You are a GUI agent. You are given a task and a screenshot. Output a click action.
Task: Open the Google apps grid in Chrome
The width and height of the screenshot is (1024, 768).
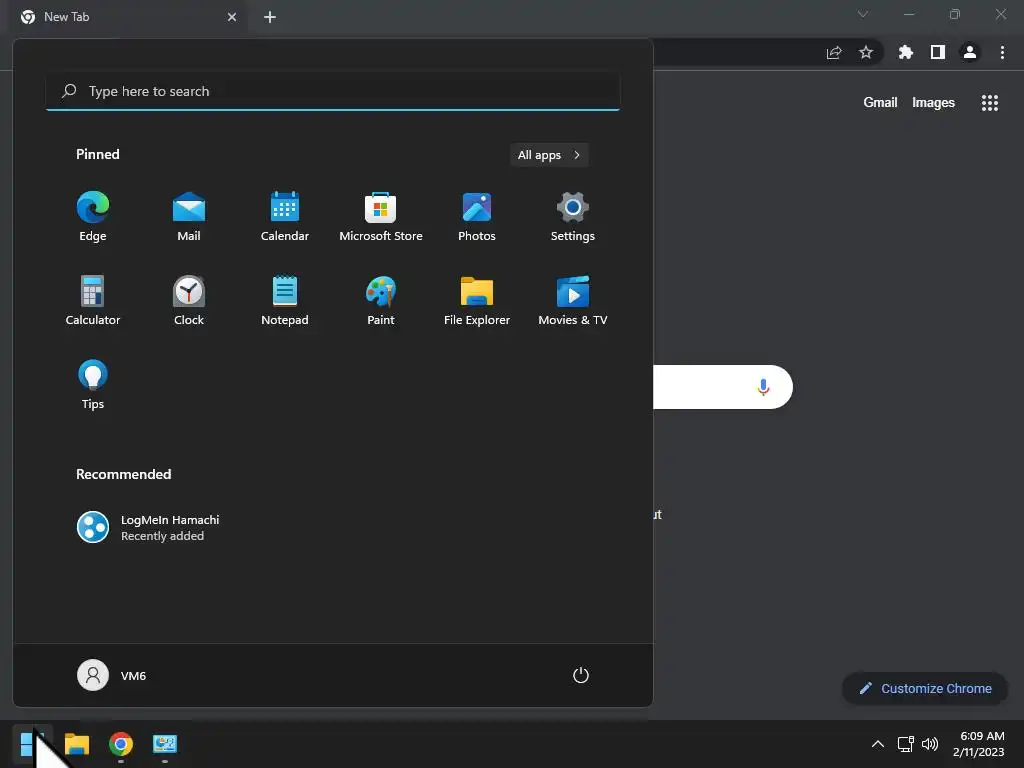click(x=989, y=103)
